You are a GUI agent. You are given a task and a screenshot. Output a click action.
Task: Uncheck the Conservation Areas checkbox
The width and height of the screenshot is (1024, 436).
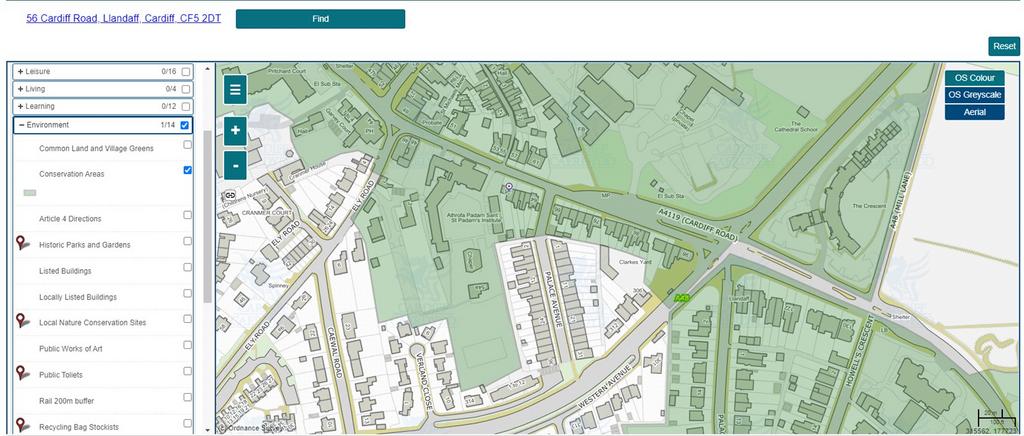(x=187, y=170)
